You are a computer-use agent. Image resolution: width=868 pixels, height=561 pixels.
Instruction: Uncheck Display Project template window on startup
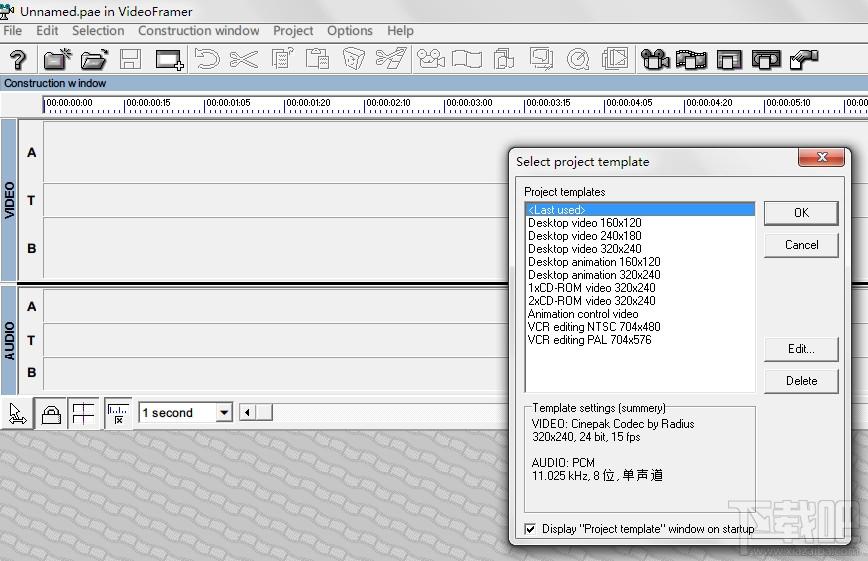(530, 529)
